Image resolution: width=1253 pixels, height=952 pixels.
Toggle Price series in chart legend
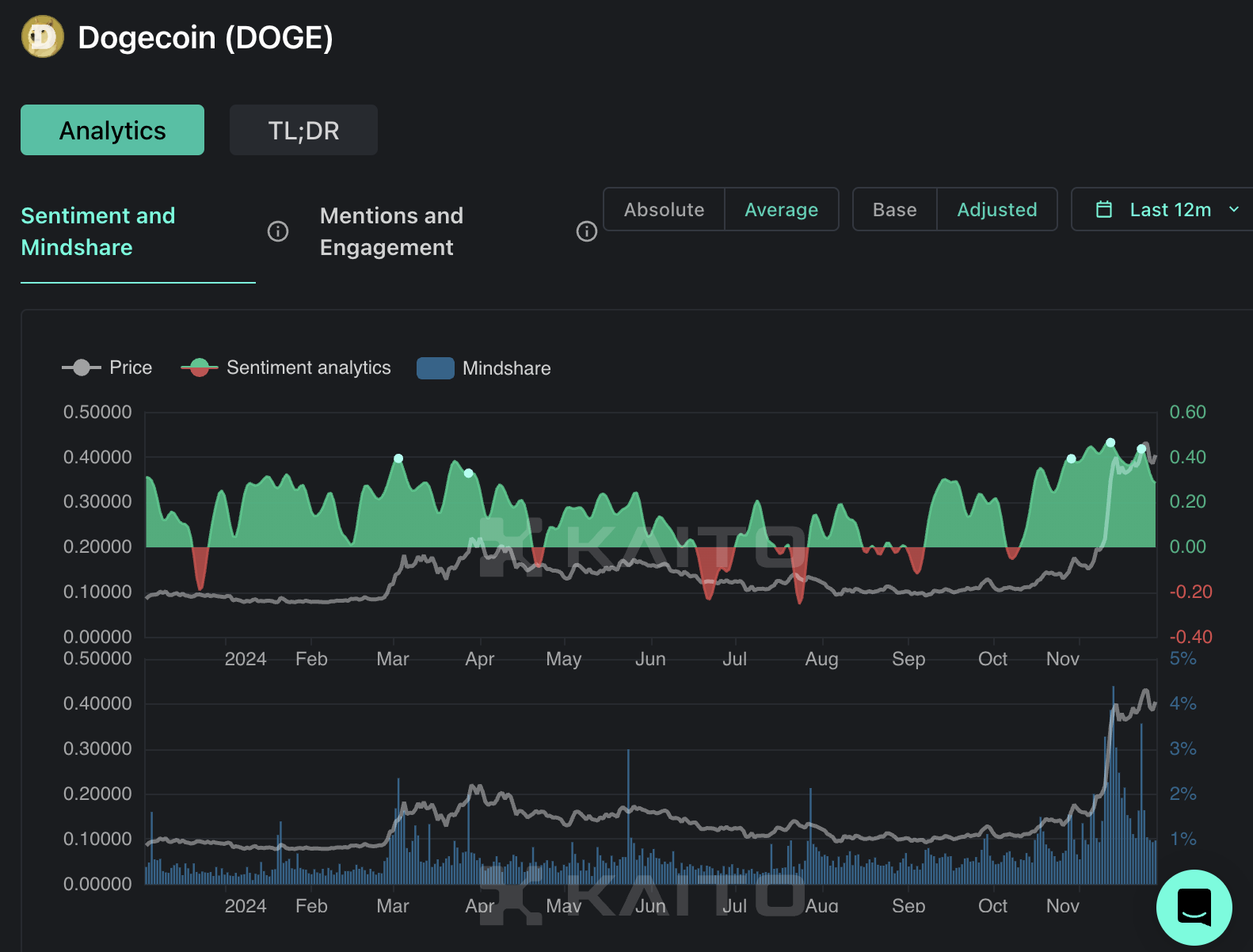(x=108, y=367)
